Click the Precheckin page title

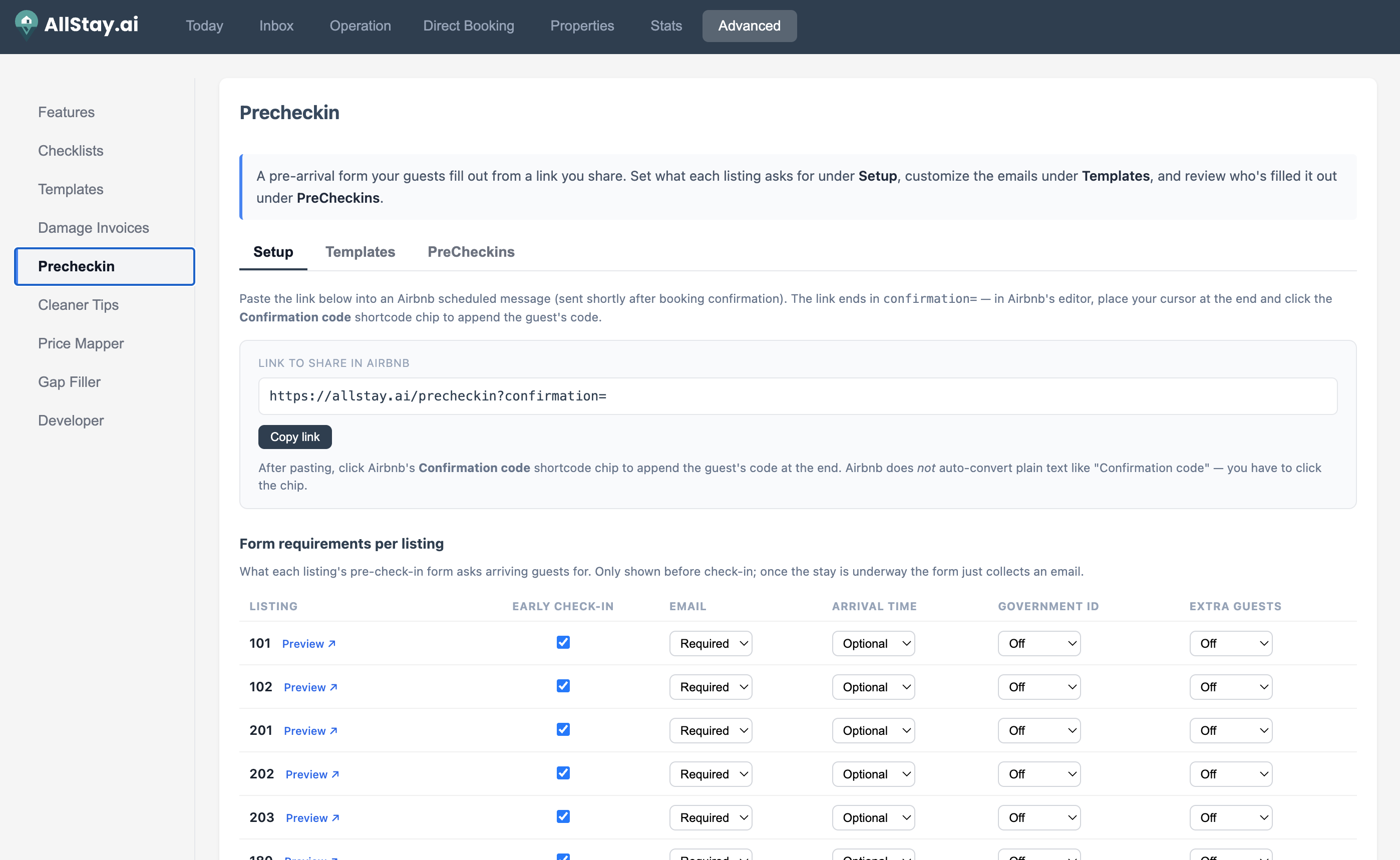[289, 113]
